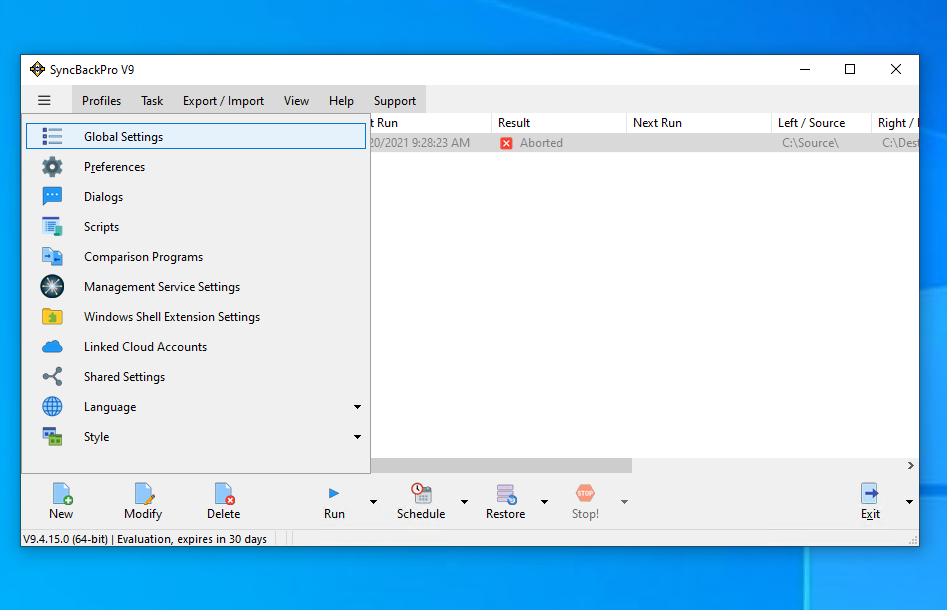
Task: Click the Delete profile toolbar icon
Action: point(224,493)
